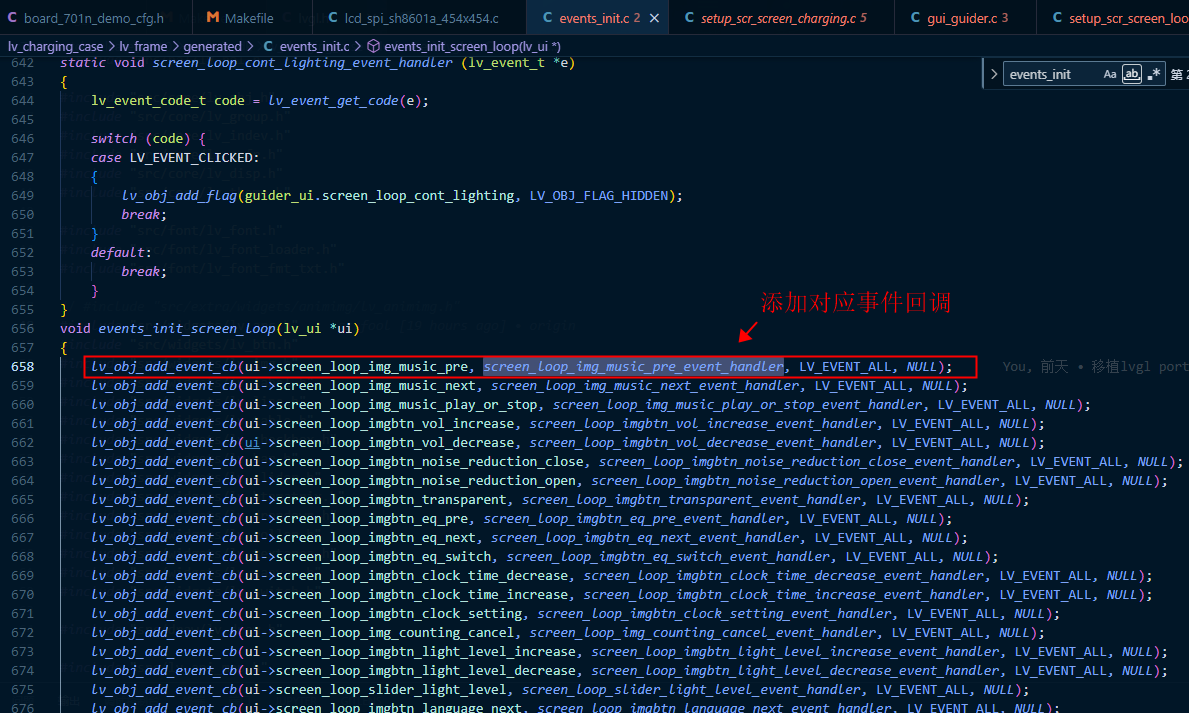The height and width of the screenshot is (713, 1189).
Task: Click the C file icon in the breadcrumb
Action: (268, 46)
